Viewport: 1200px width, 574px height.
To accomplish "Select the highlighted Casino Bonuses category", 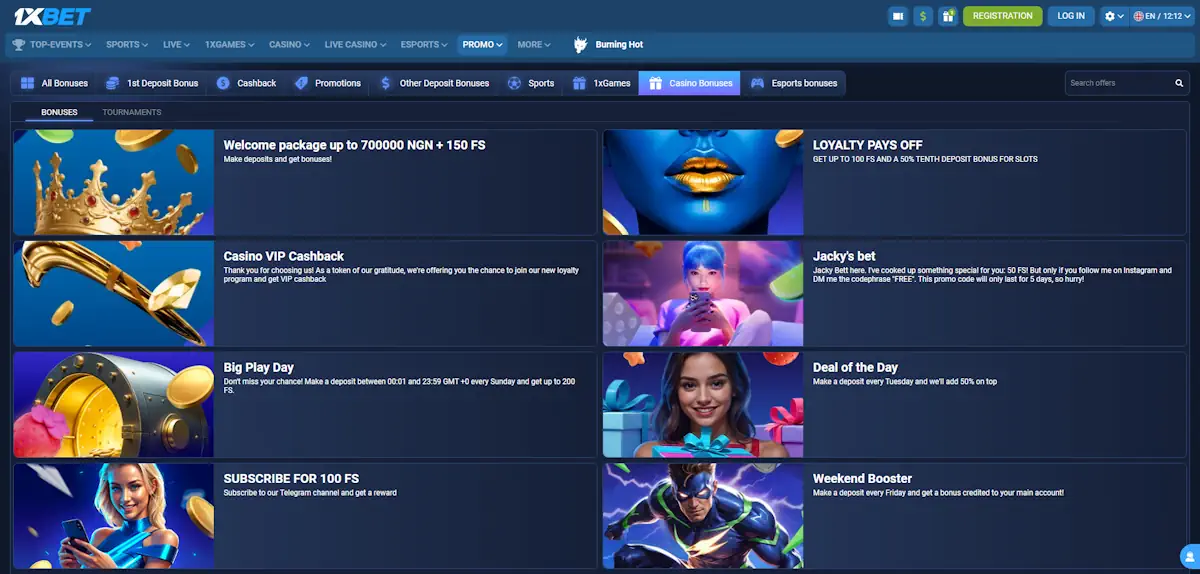I will (x=690, y=83).
